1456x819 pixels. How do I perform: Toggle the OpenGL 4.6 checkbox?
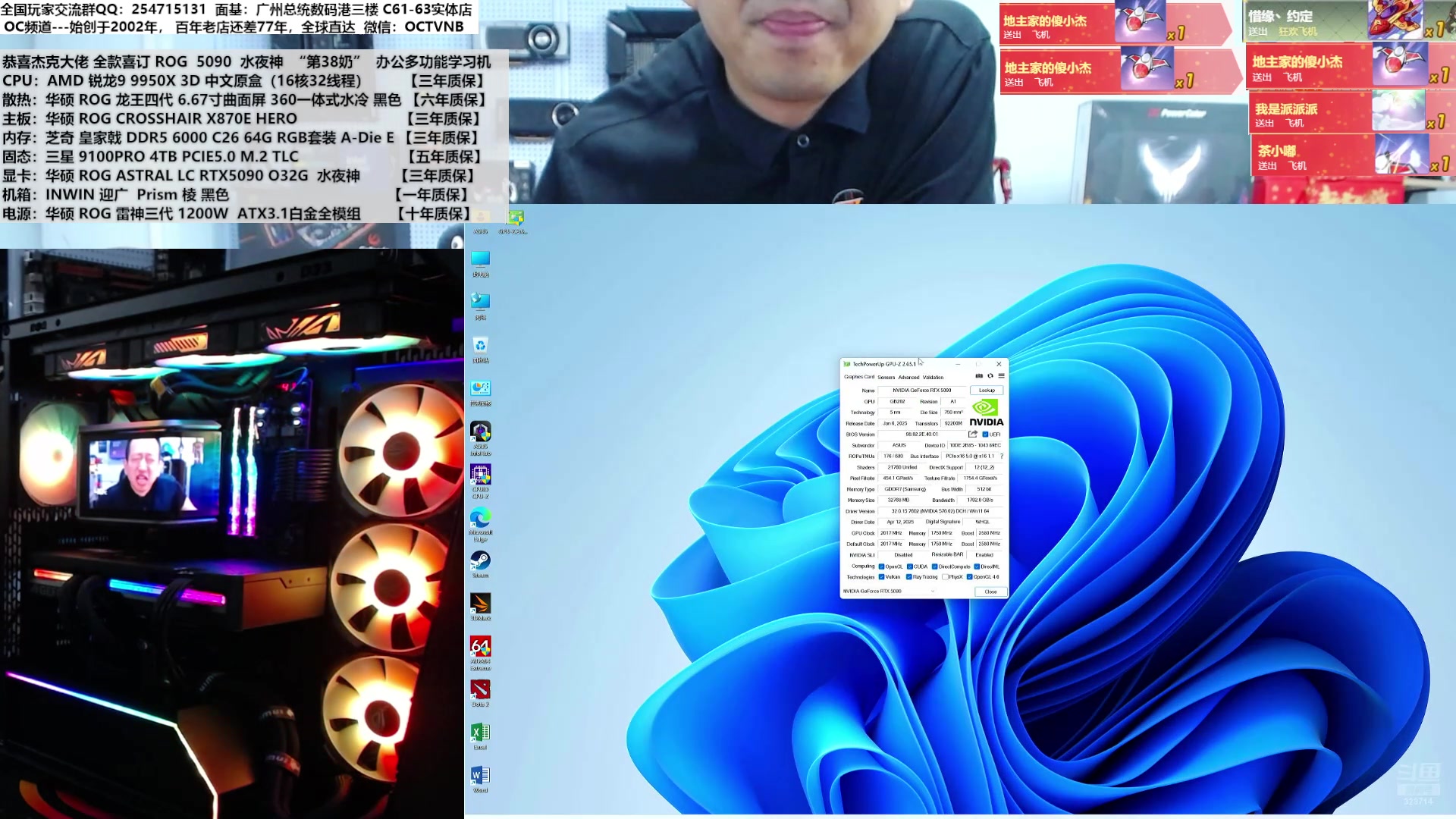pyautogui.click(x=969, y=577)
